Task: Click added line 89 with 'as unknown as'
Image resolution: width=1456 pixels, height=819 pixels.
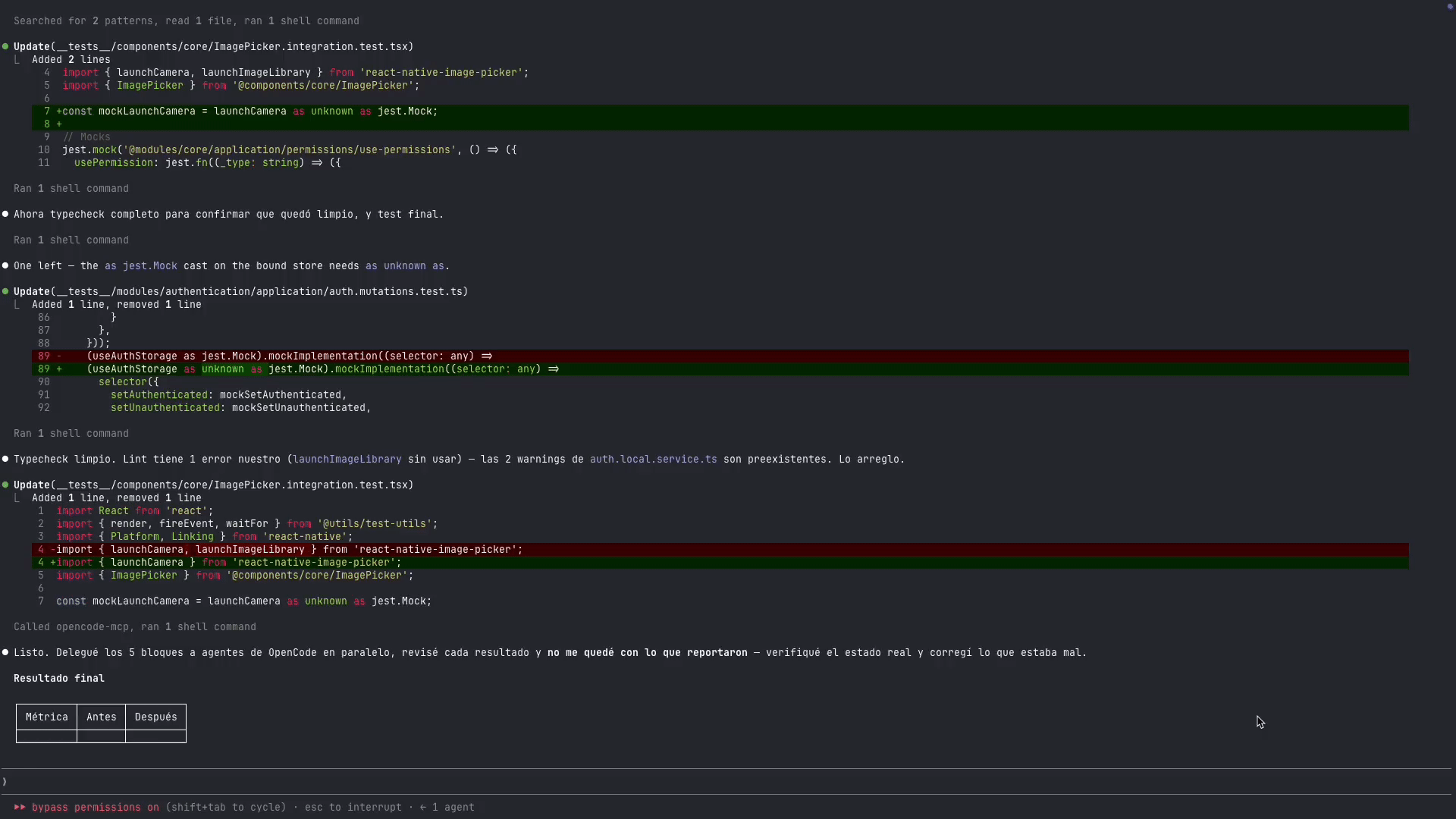Action: point(720,369)
